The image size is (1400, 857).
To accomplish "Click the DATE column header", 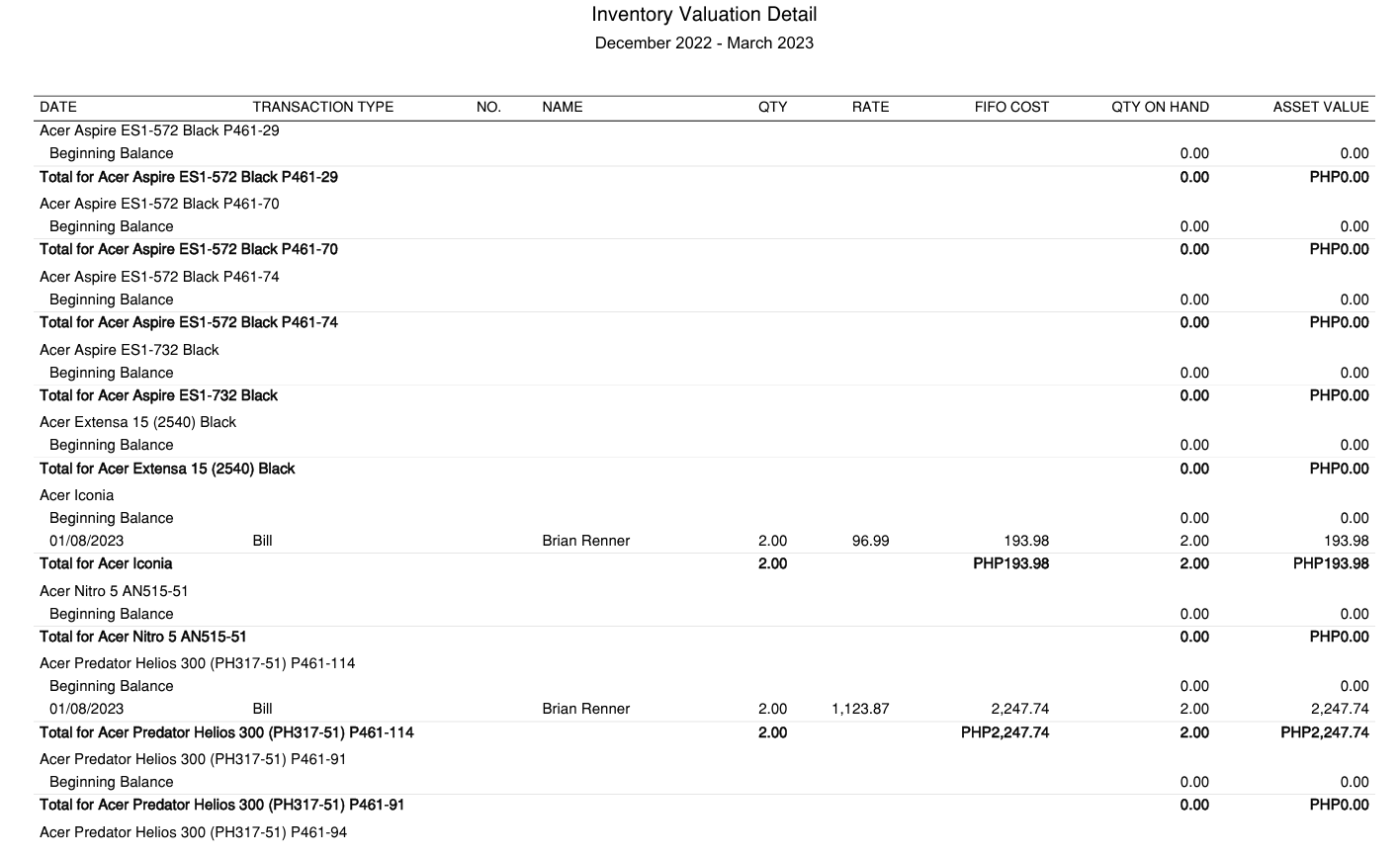I will 58,107.
